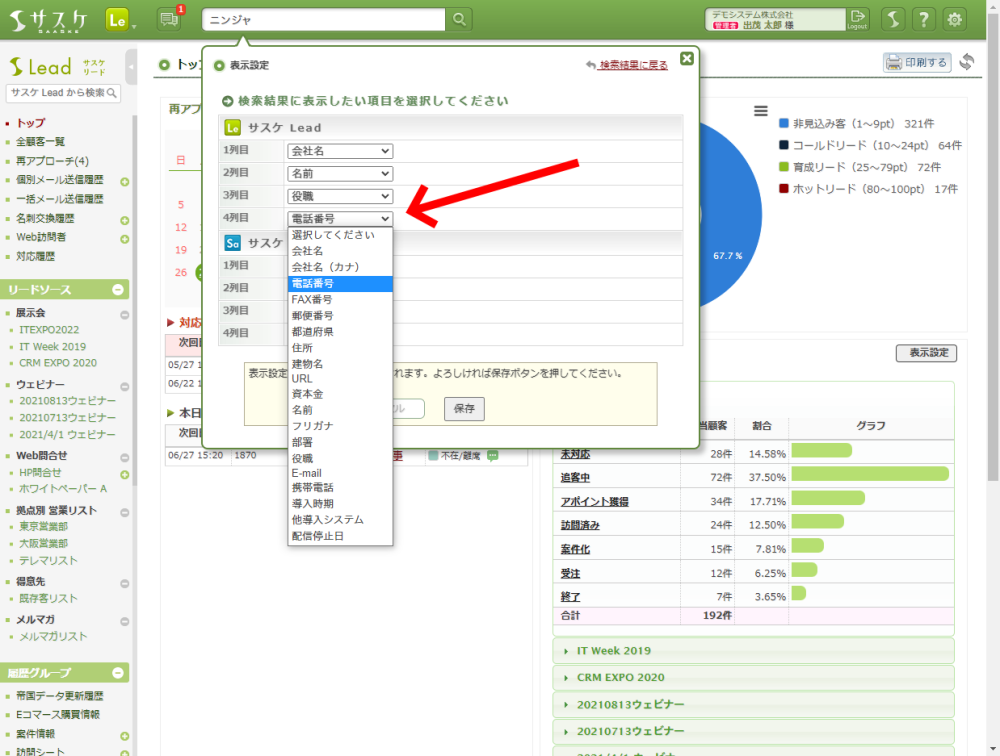Expand the IT Week 2019 accordion
Screen dimensions: 1000x756
(x=613, y=651)
